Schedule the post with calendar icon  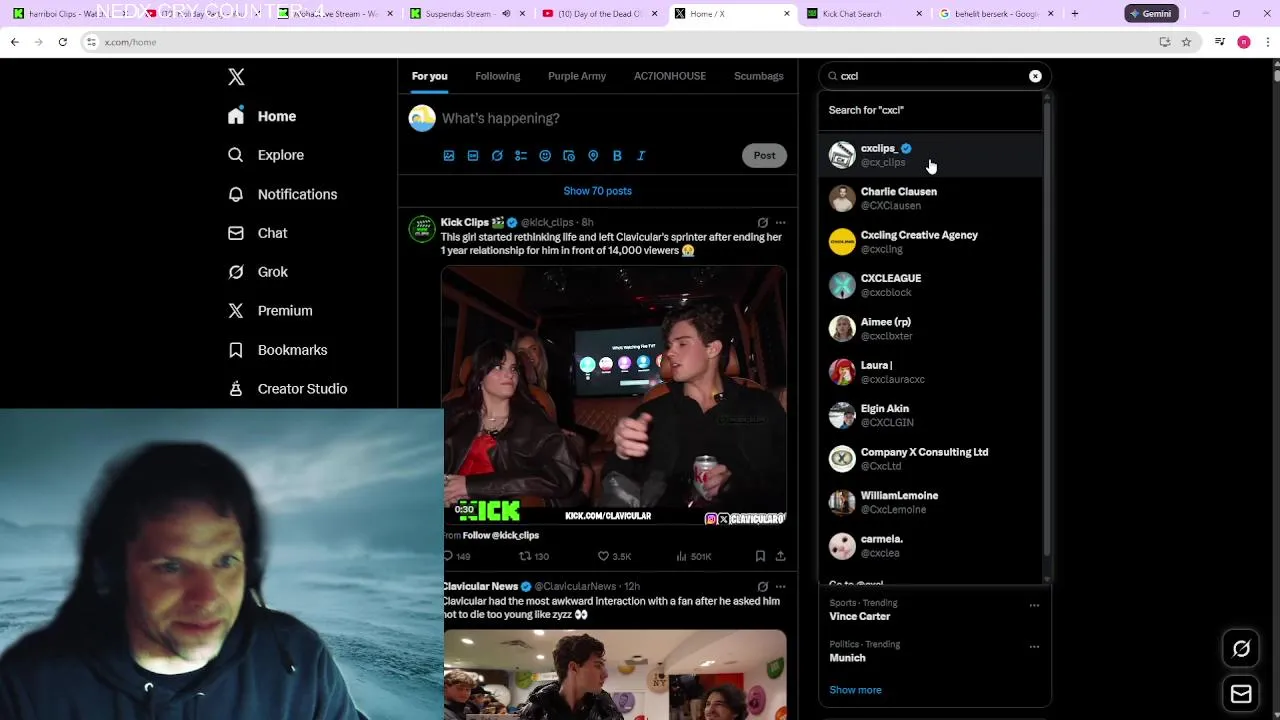pyautogui.click(x=569, y=156)
